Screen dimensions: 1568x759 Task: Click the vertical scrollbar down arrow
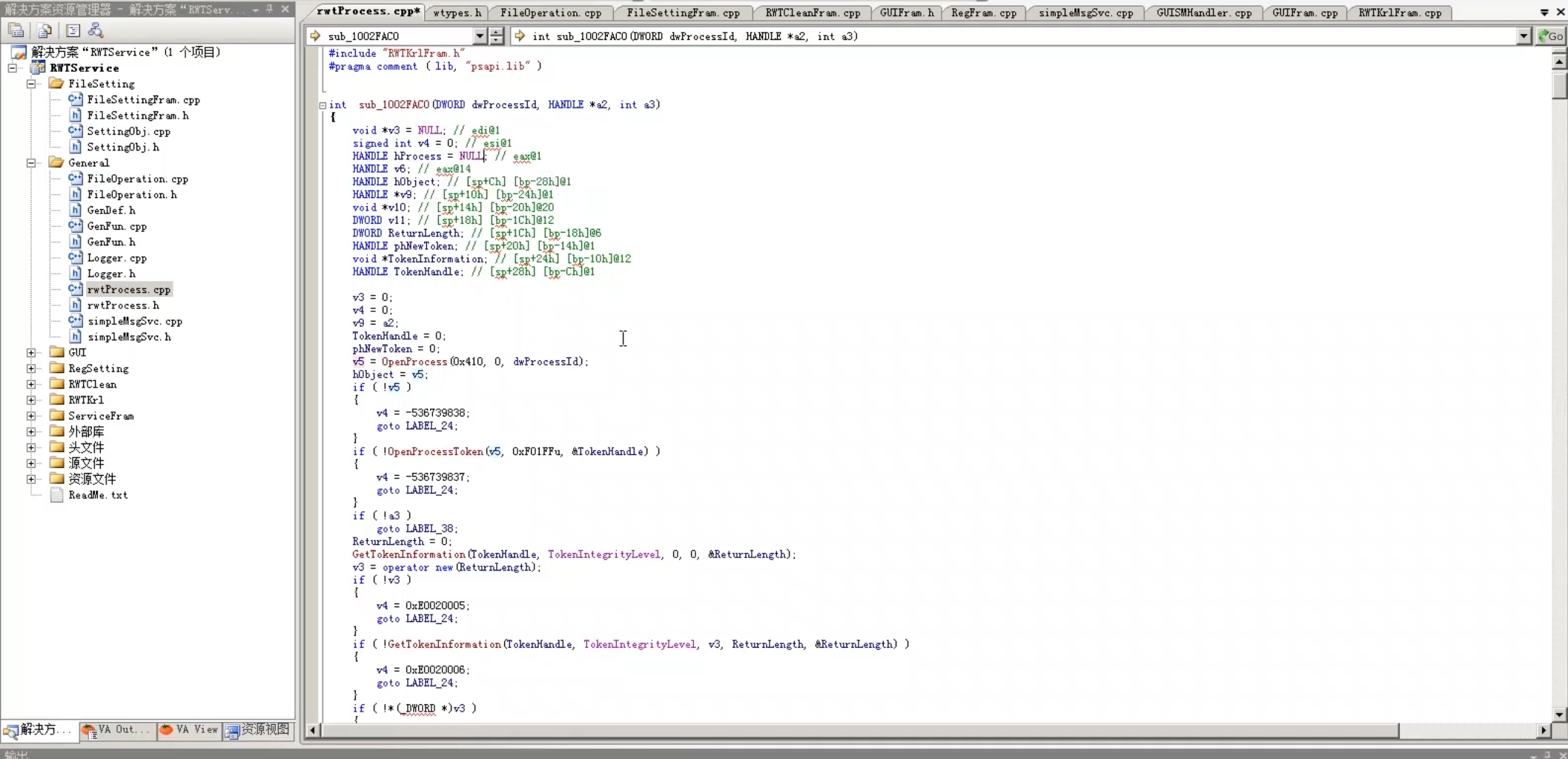1559,715
